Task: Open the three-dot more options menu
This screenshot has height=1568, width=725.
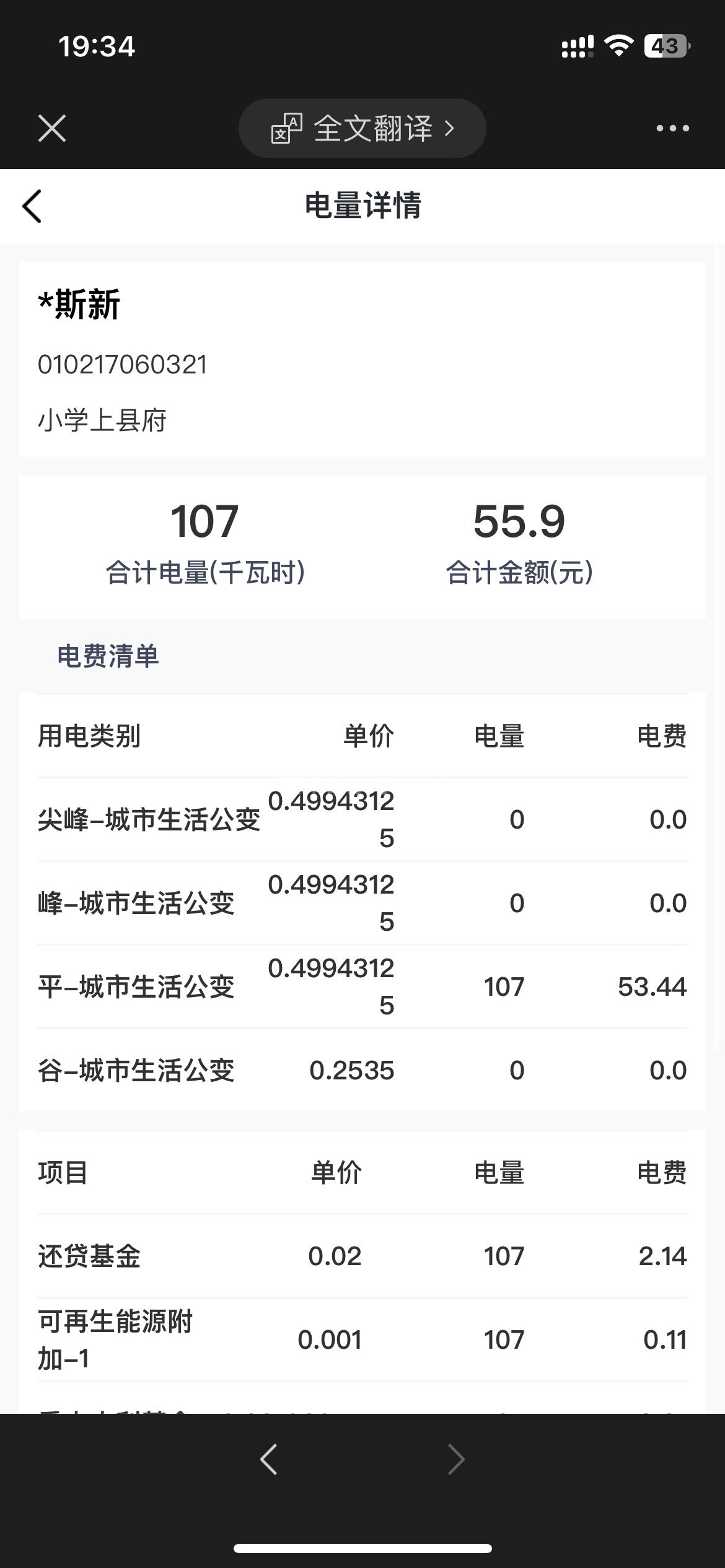Action: pos(672,128)
